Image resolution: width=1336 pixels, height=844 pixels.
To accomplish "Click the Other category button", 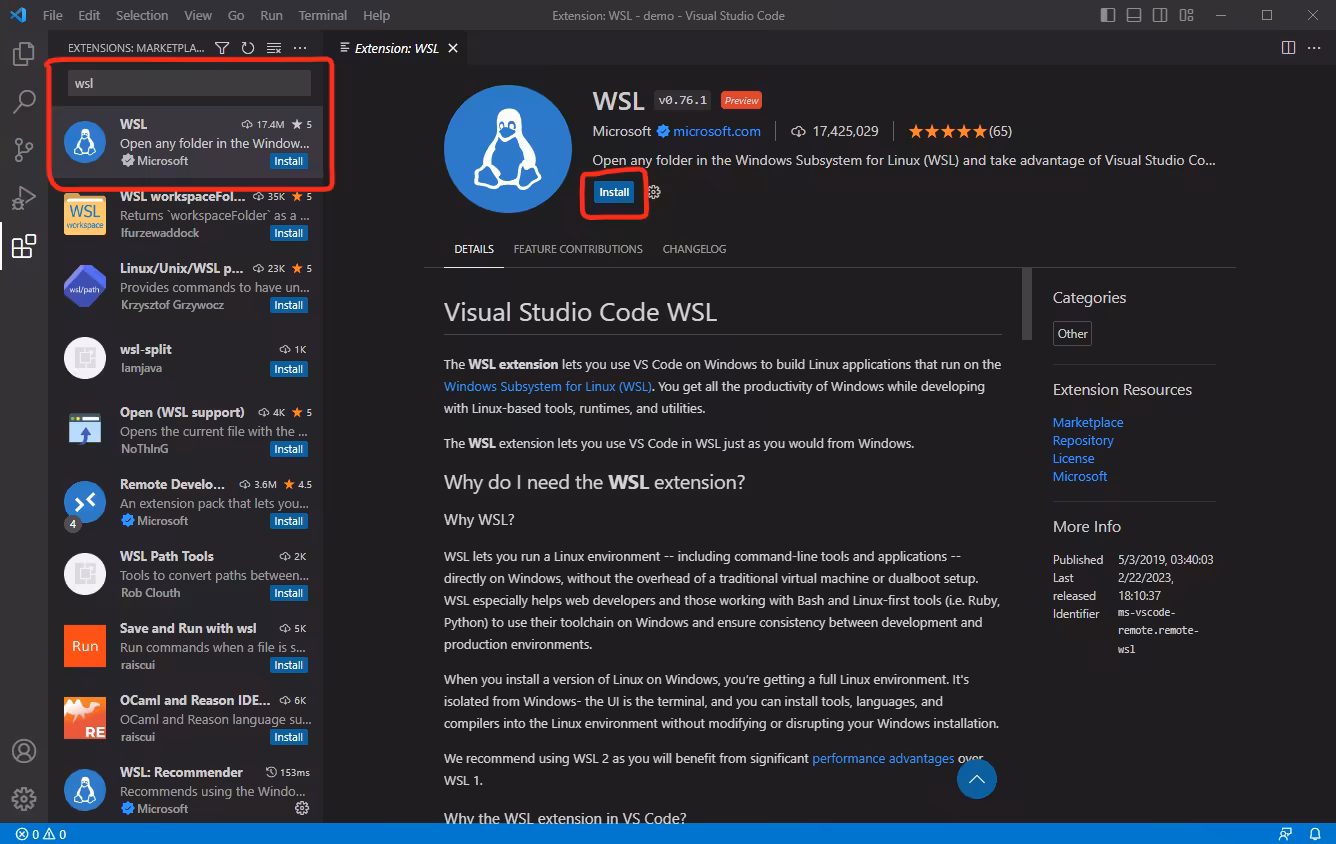I will pos(1072,334).
